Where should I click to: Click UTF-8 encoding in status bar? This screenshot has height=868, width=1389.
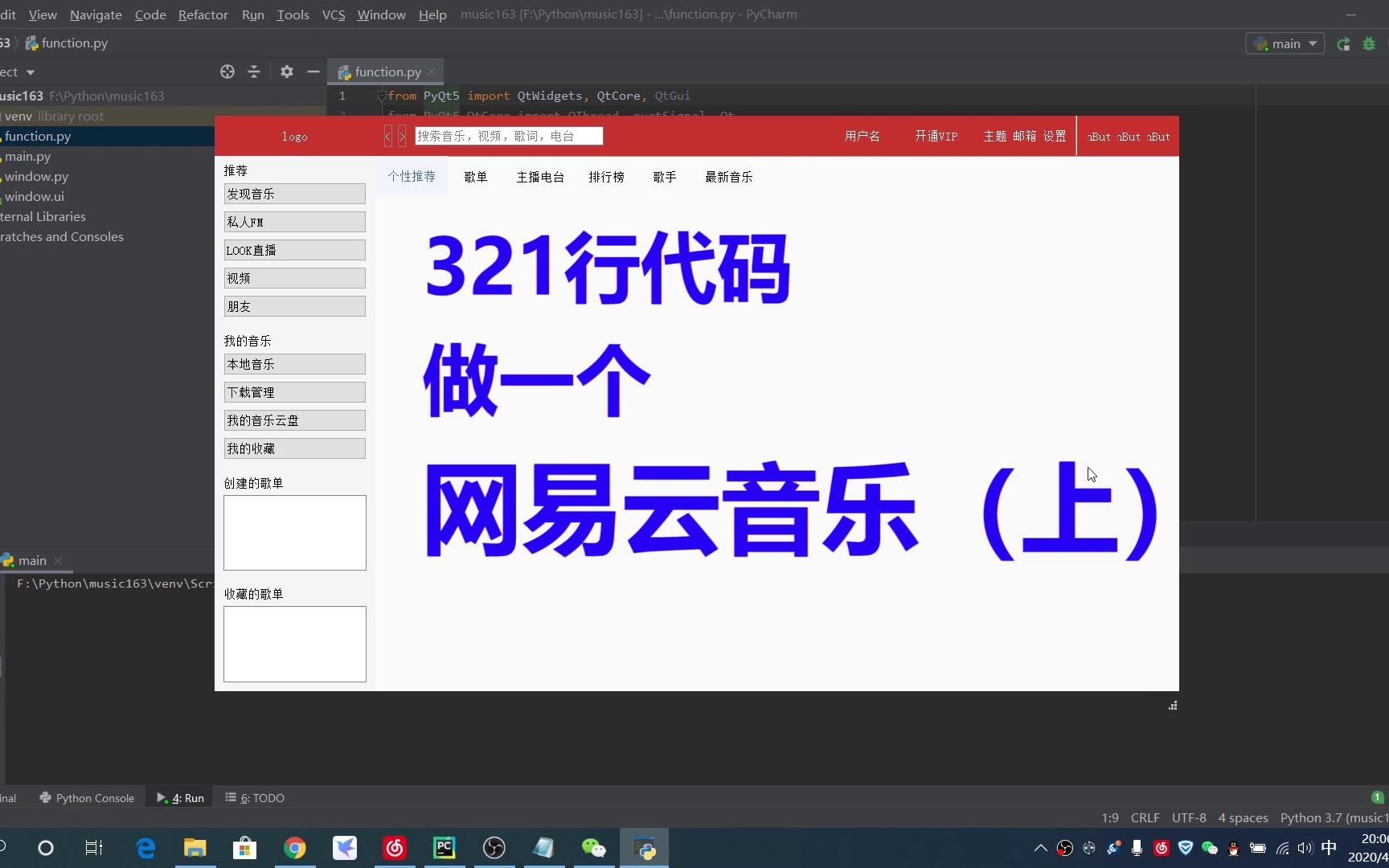[x=1189, y=818]
